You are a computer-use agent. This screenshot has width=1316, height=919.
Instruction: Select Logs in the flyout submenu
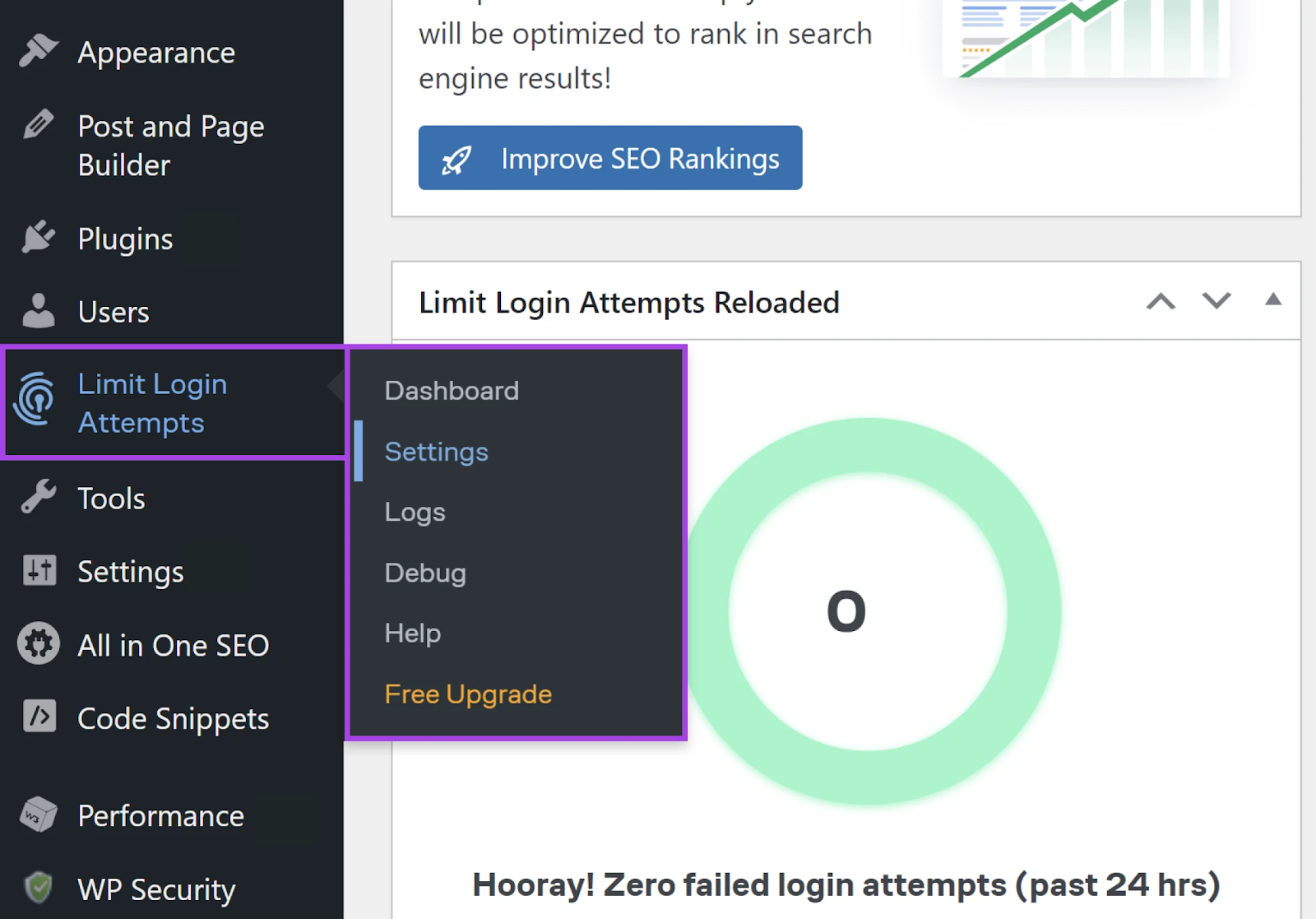tap(415, 512)
